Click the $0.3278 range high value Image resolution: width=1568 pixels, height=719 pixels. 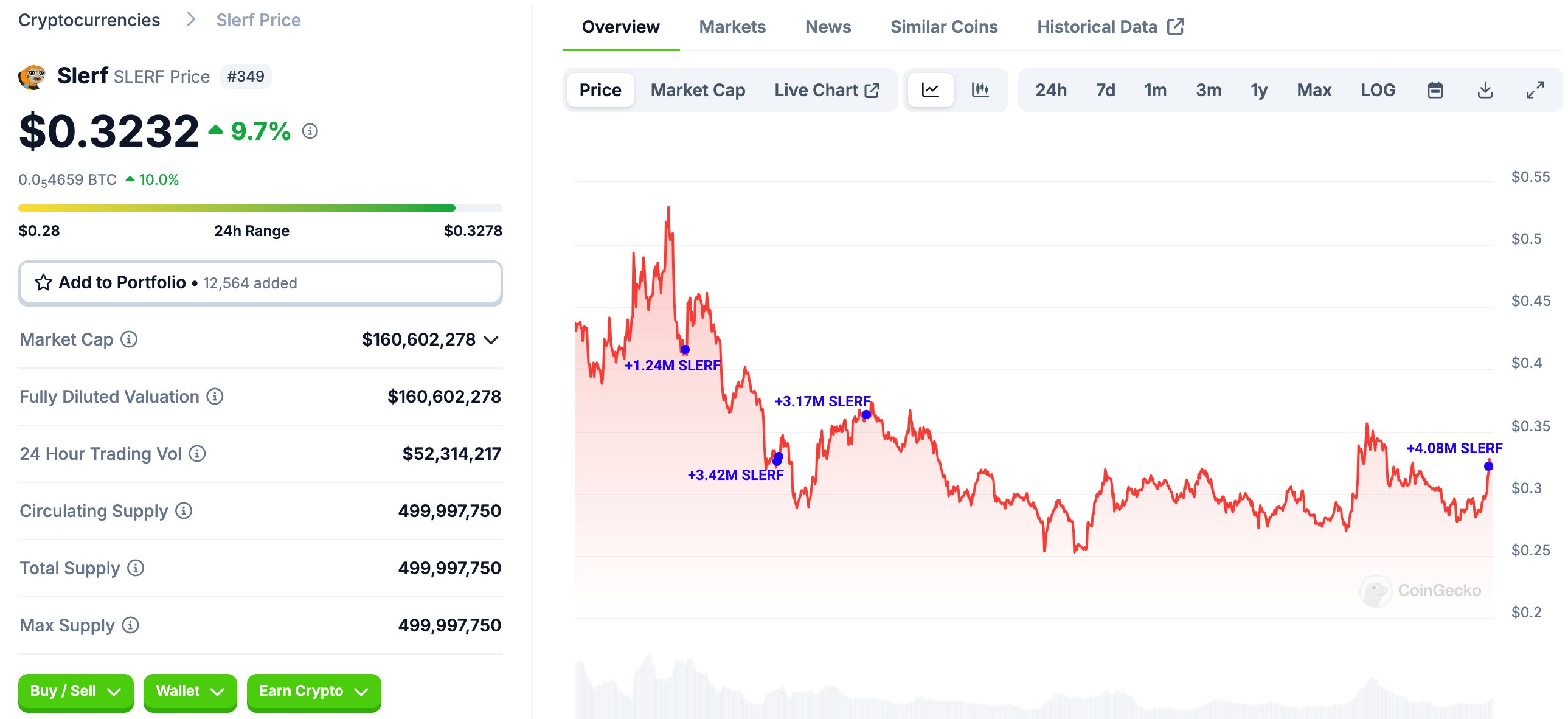(473, 231)
